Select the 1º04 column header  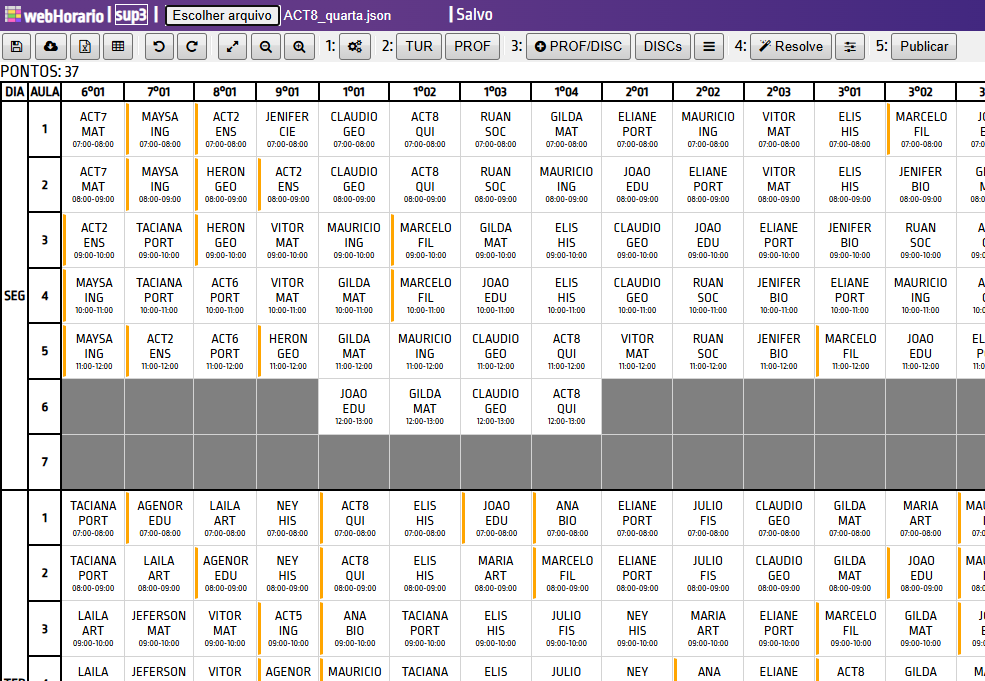click(x=567, y=92)
